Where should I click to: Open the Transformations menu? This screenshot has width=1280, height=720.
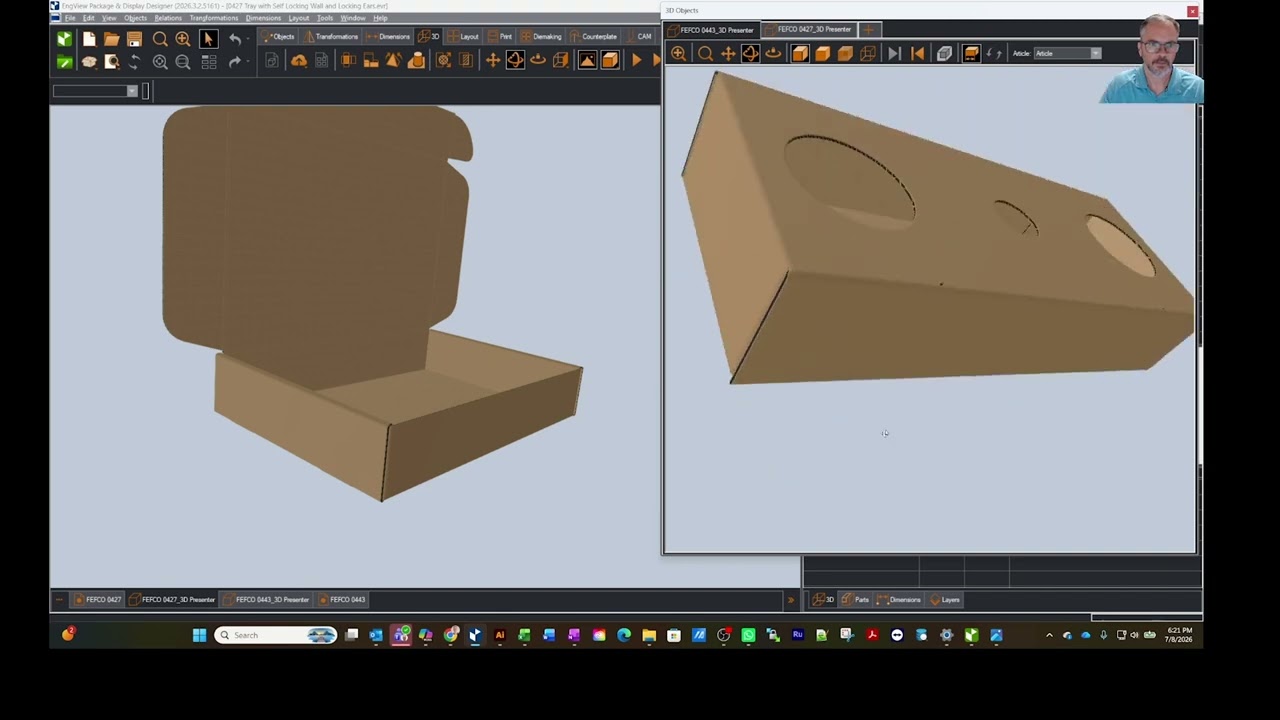tap(214, 18)
